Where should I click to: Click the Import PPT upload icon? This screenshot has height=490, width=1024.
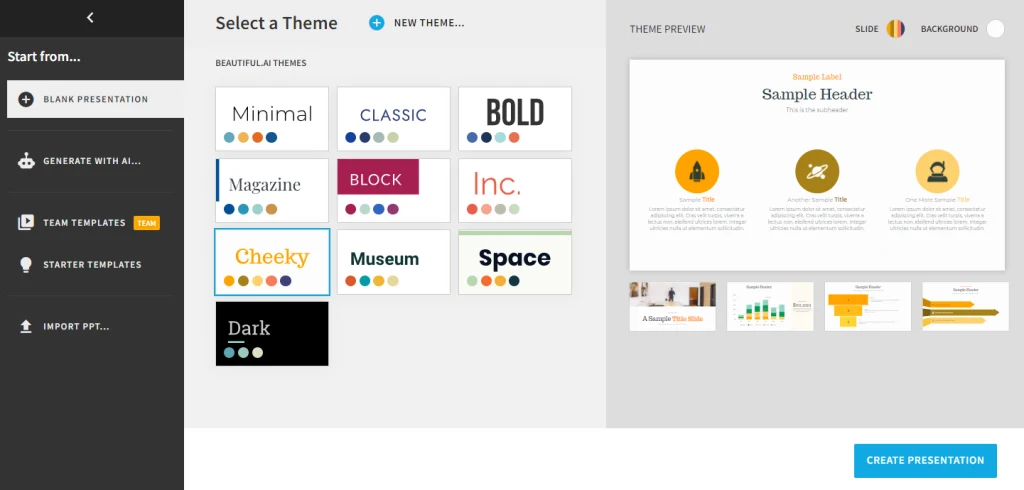[25, 326]
